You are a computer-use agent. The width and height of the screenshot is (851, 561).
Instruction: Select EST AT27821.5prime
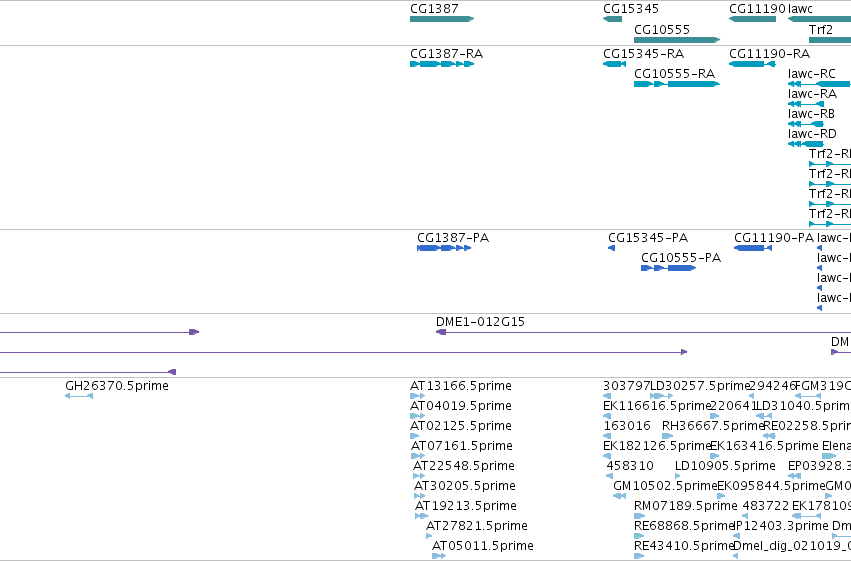(477, 526)
